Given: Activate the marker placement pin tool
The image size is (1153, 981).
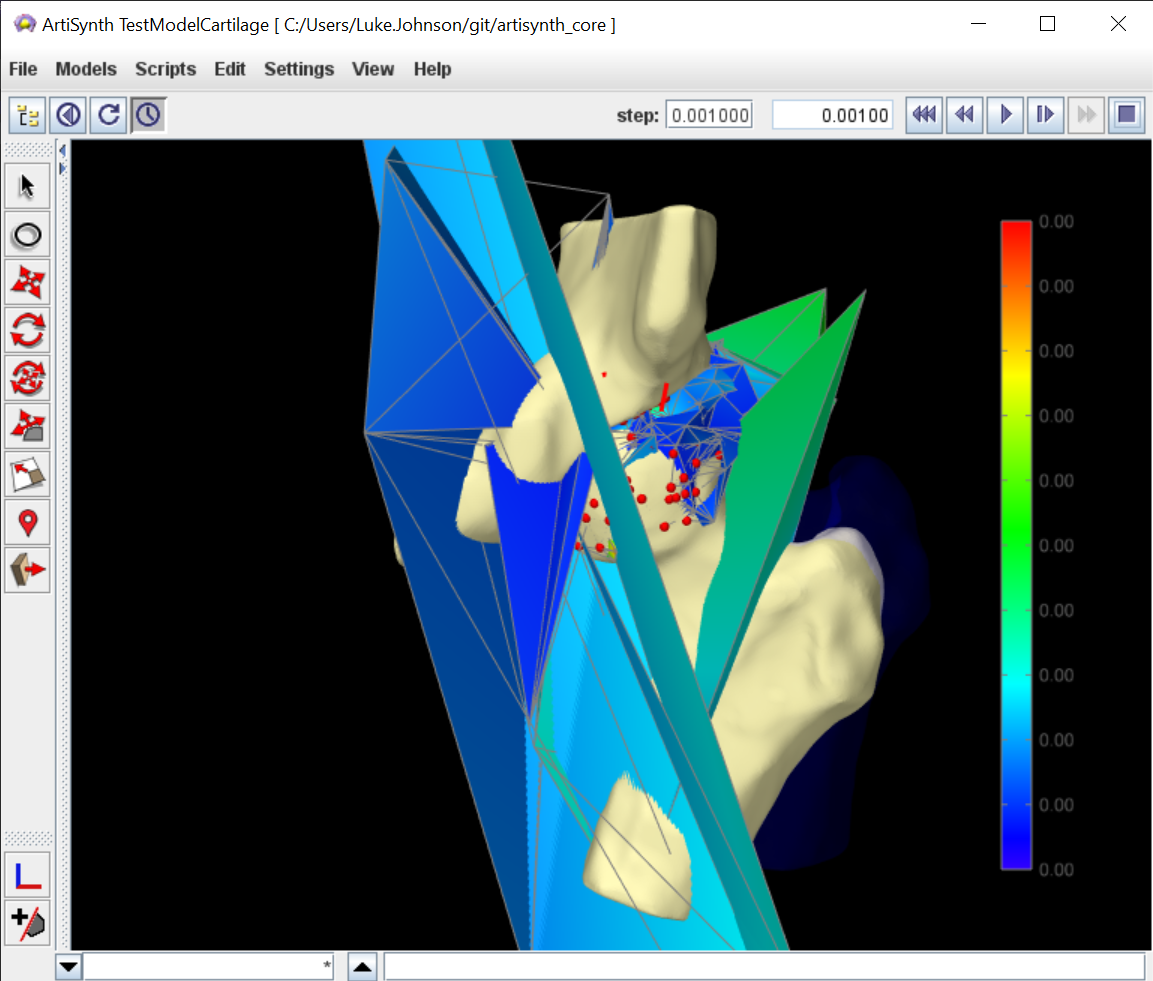Looking at the screenshot, I should [x=27, y=522].
